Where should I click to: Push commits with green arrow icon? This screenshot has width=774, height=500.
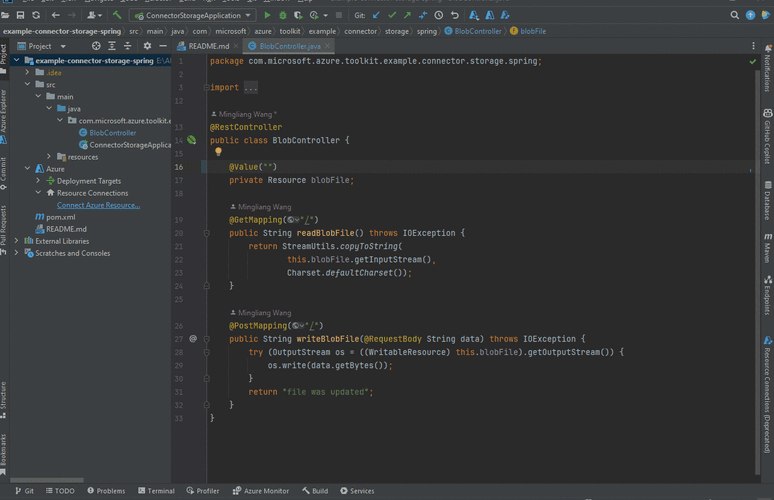pos(407,15)
